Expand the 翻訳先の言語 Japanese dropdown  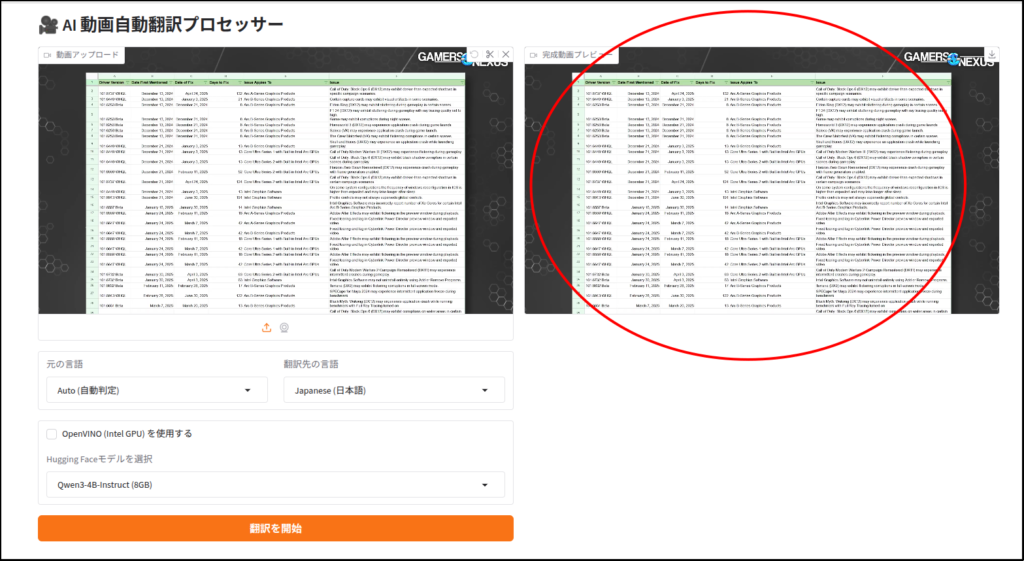pos(393,390)
